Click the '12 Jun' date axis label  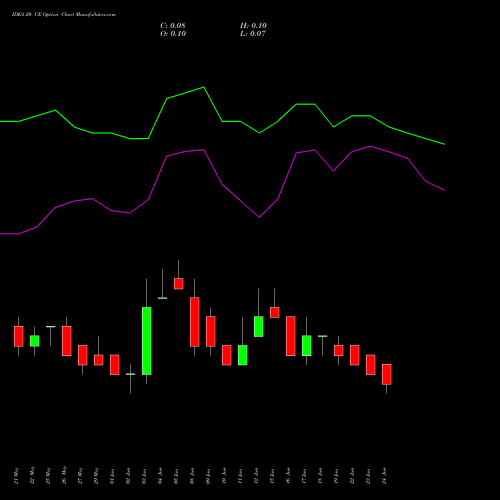coord(257,477)
